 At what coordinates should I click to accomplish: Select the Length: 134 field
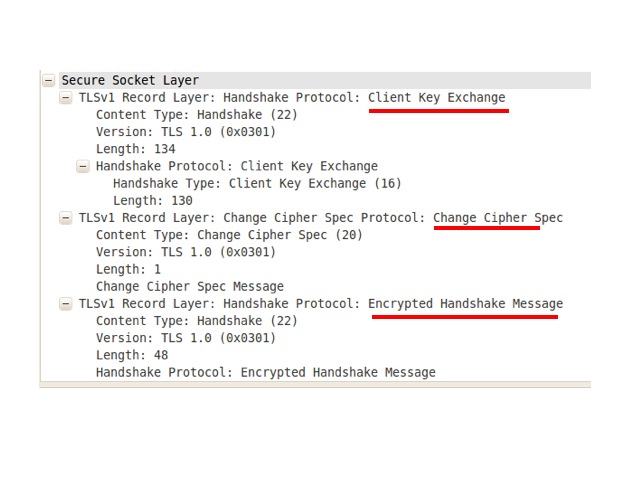pos(136,149)
